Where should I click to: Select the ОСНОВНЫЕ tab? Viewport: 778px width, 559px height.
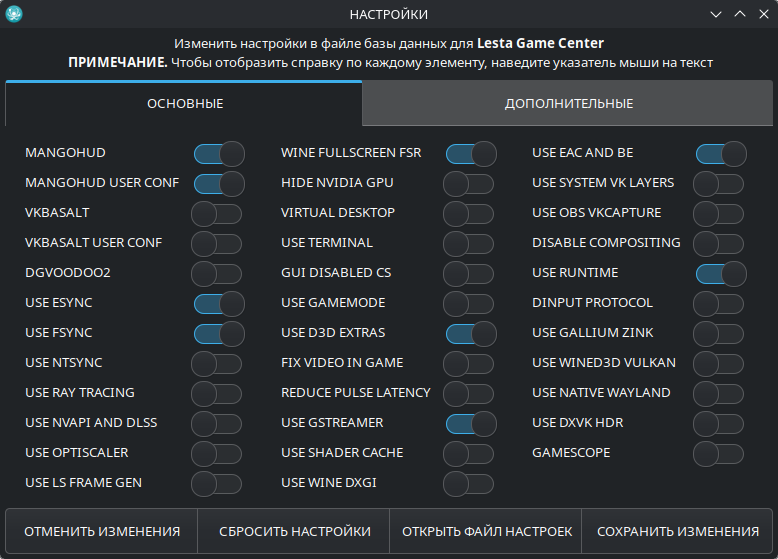185,104
